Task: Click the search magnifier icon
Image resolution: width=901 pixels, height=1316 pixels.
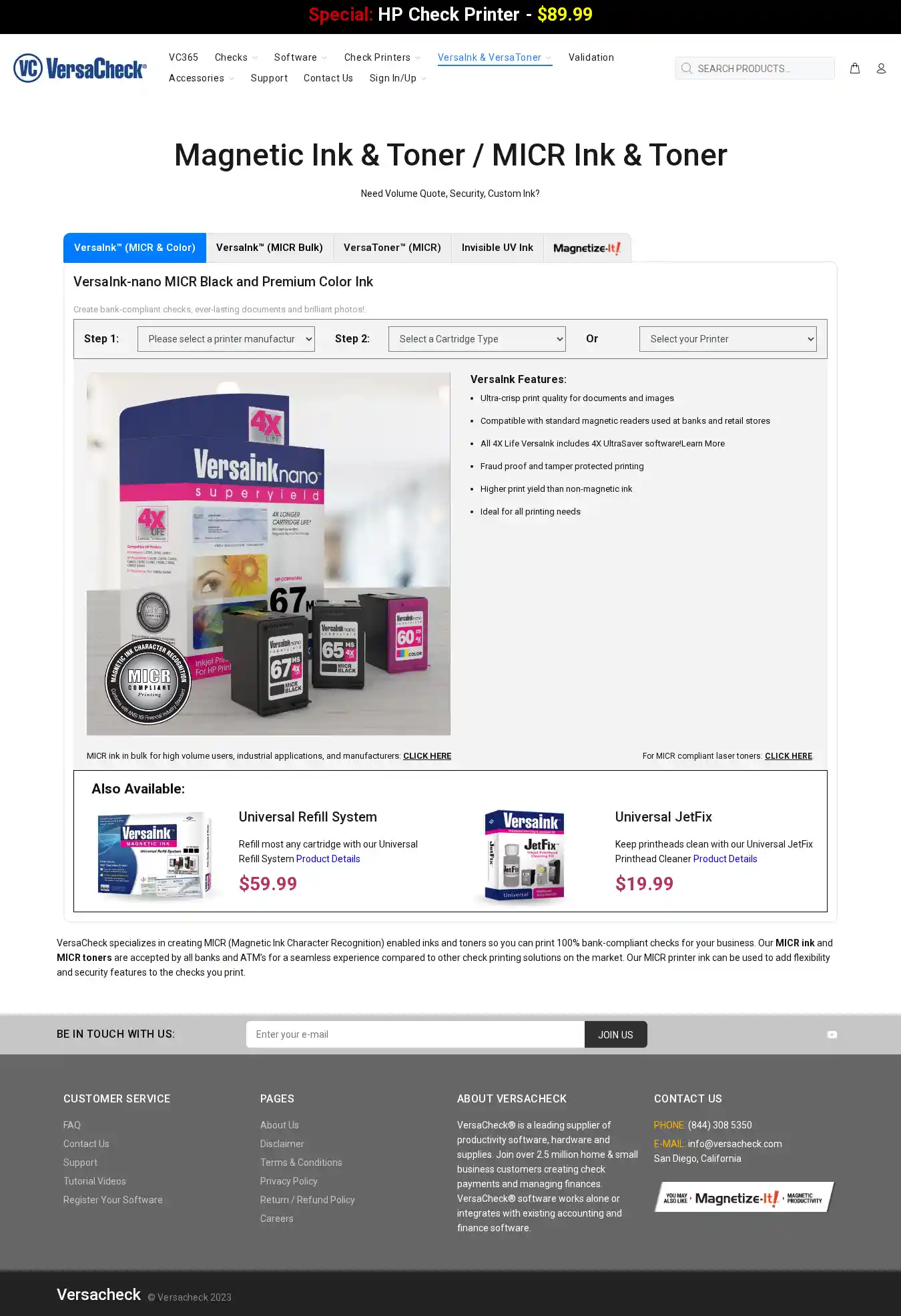Action: click(x=686, y=68)
